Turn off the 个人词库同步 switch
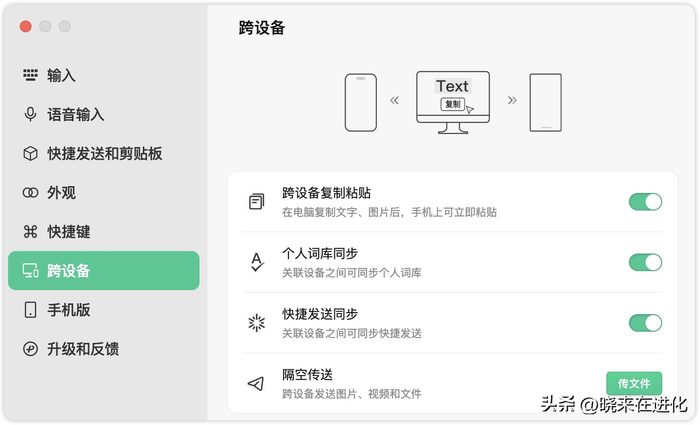Image resolution: width=700 pixels, height=425 pixels. coord(645,262)
